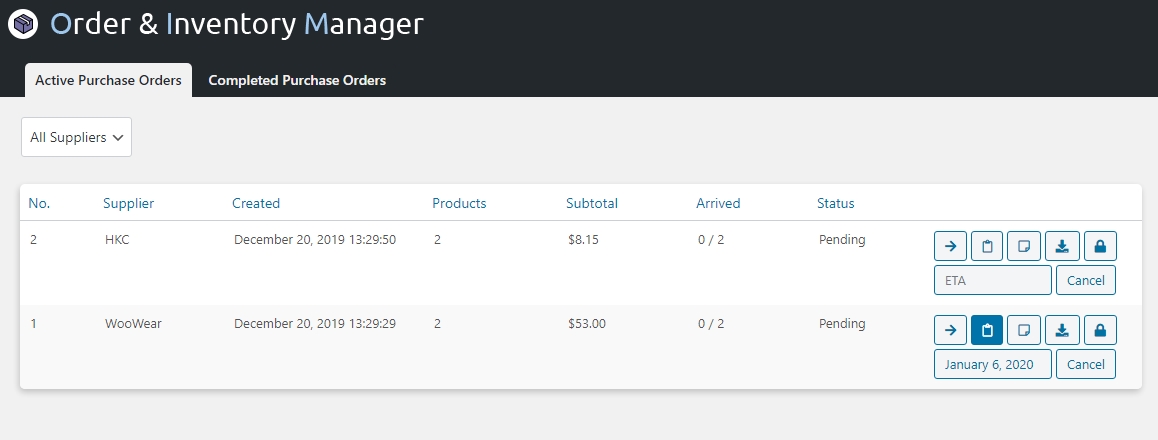Cancel the WooWear purchase order
The height and width of the screenshot is (440, 1158).
pyautogui.click(x=1086, y=364)
